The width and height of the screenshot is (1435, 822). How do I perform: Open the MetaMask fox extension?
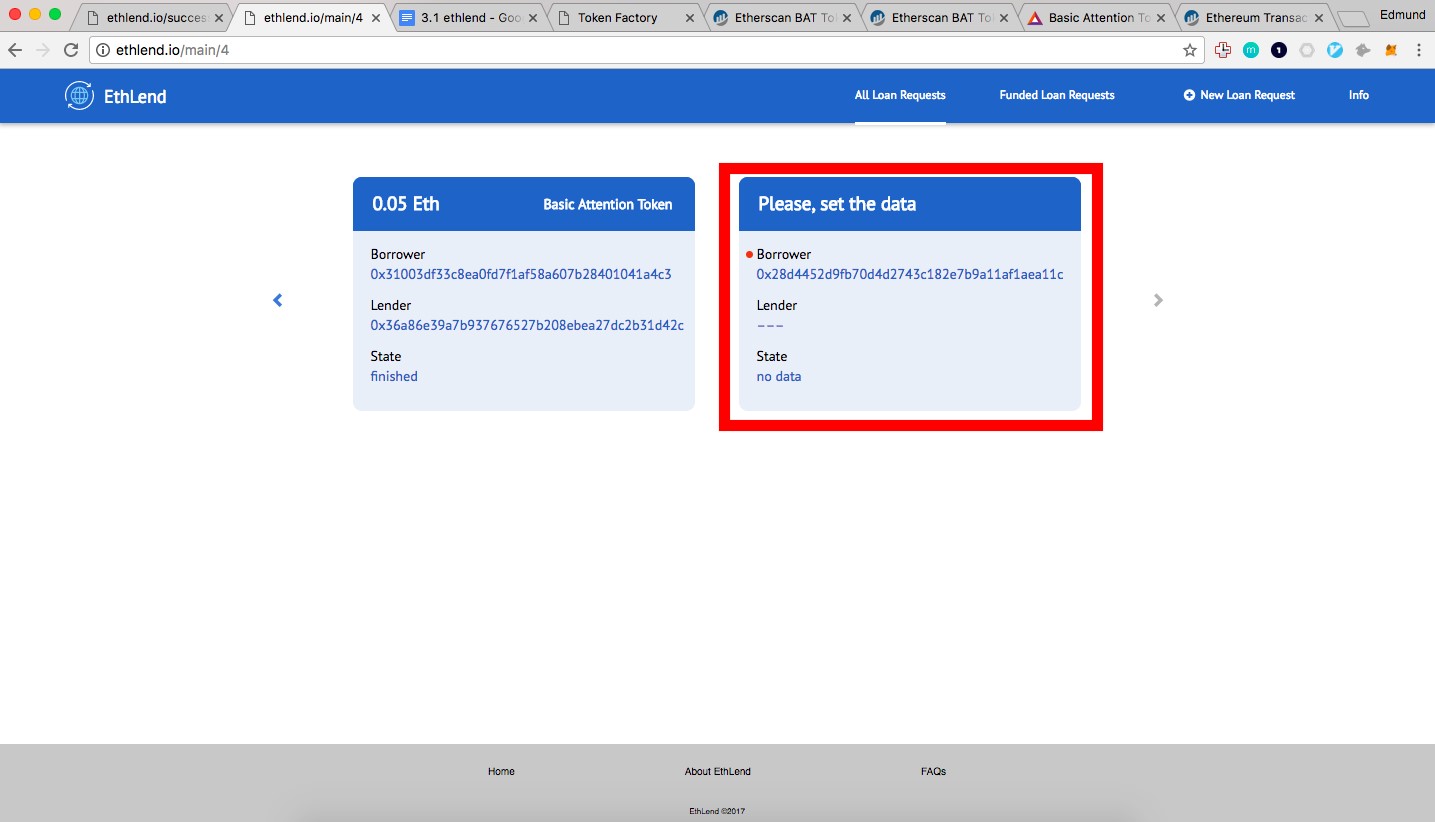click(1391, 50)
